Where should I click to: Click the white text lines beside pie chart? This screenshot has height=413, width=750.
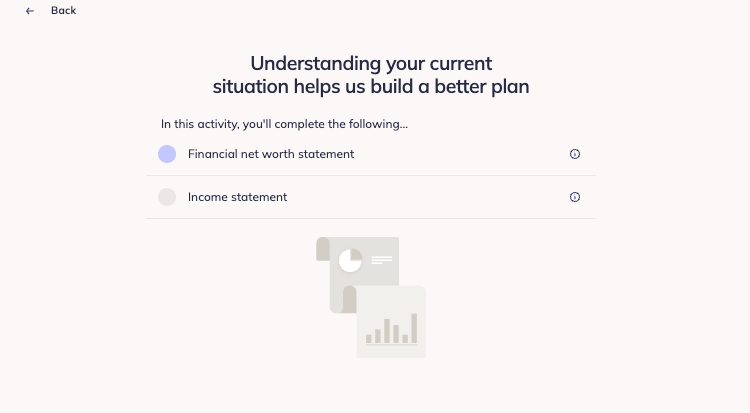[382, 260]
